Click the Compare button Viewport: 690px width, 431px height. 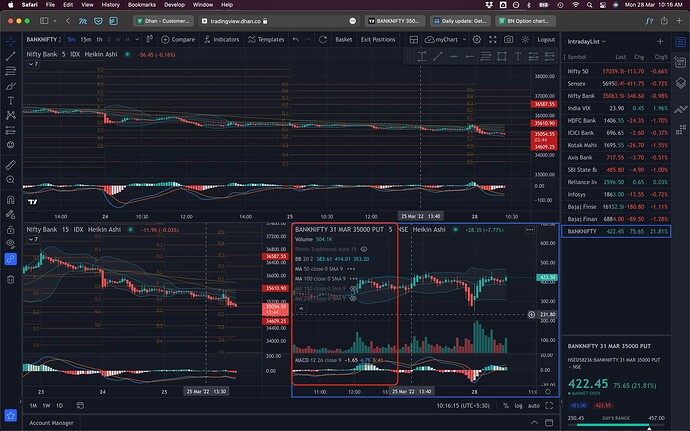[x=178, y=40]
